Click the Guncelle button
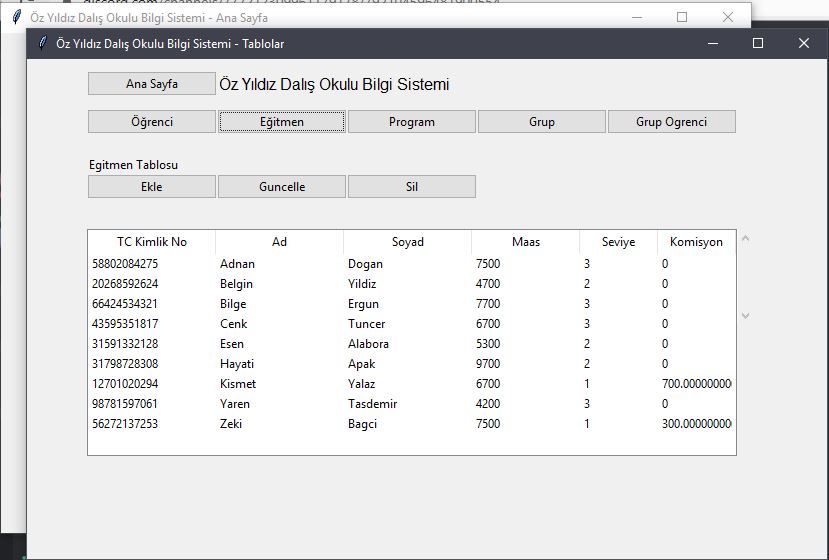Viewport: 829px width, 560px height. click(x=282, y=187)
